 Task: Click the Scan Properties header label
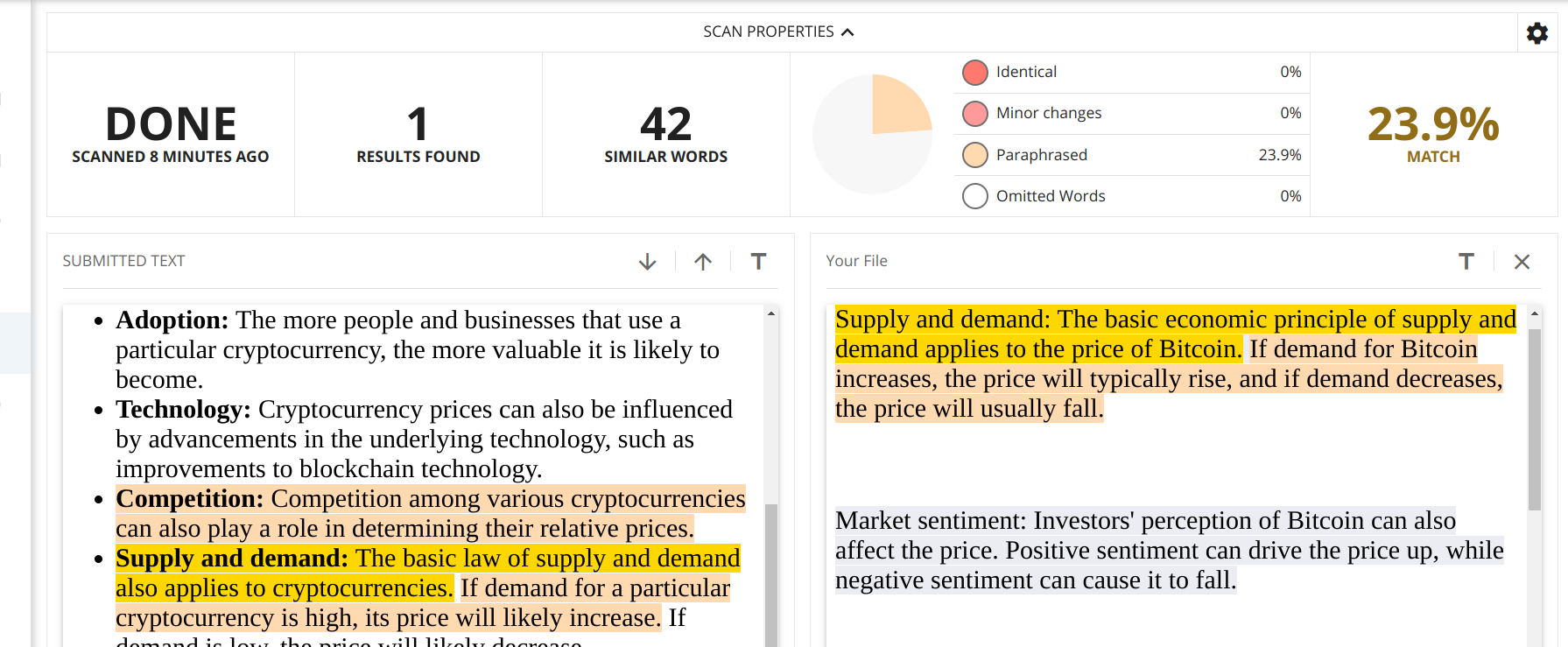click(x=769, y=32)
